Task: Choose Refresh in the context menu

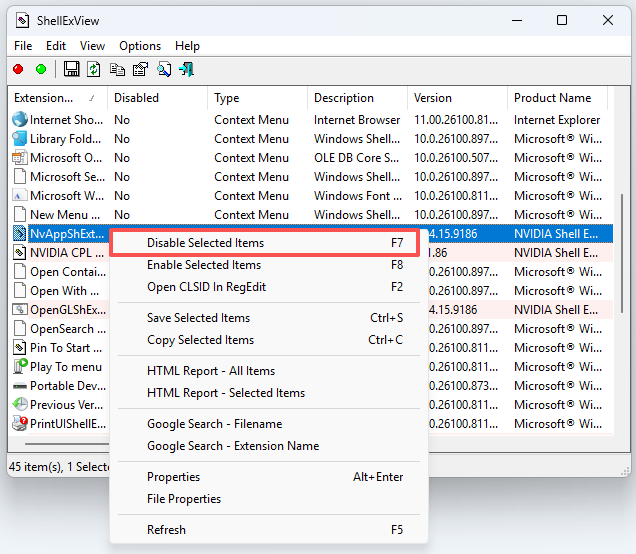Action: point(269,530)
